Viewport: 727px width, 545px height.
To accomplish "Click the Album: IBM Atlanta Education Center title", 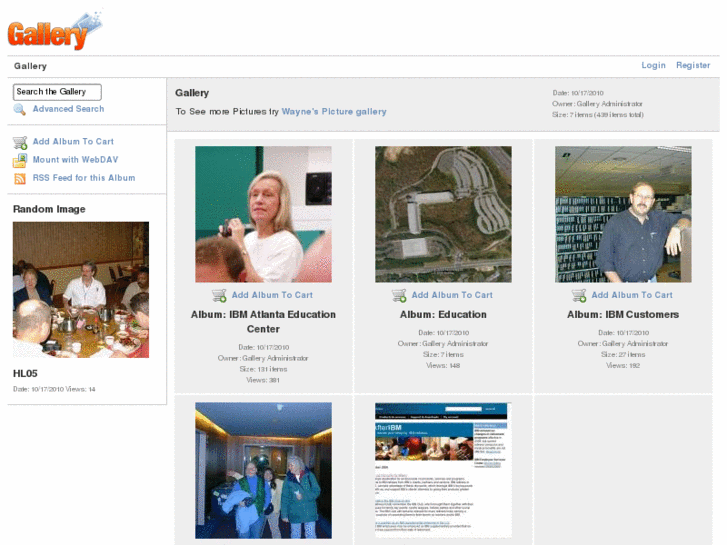I will 263,321.
